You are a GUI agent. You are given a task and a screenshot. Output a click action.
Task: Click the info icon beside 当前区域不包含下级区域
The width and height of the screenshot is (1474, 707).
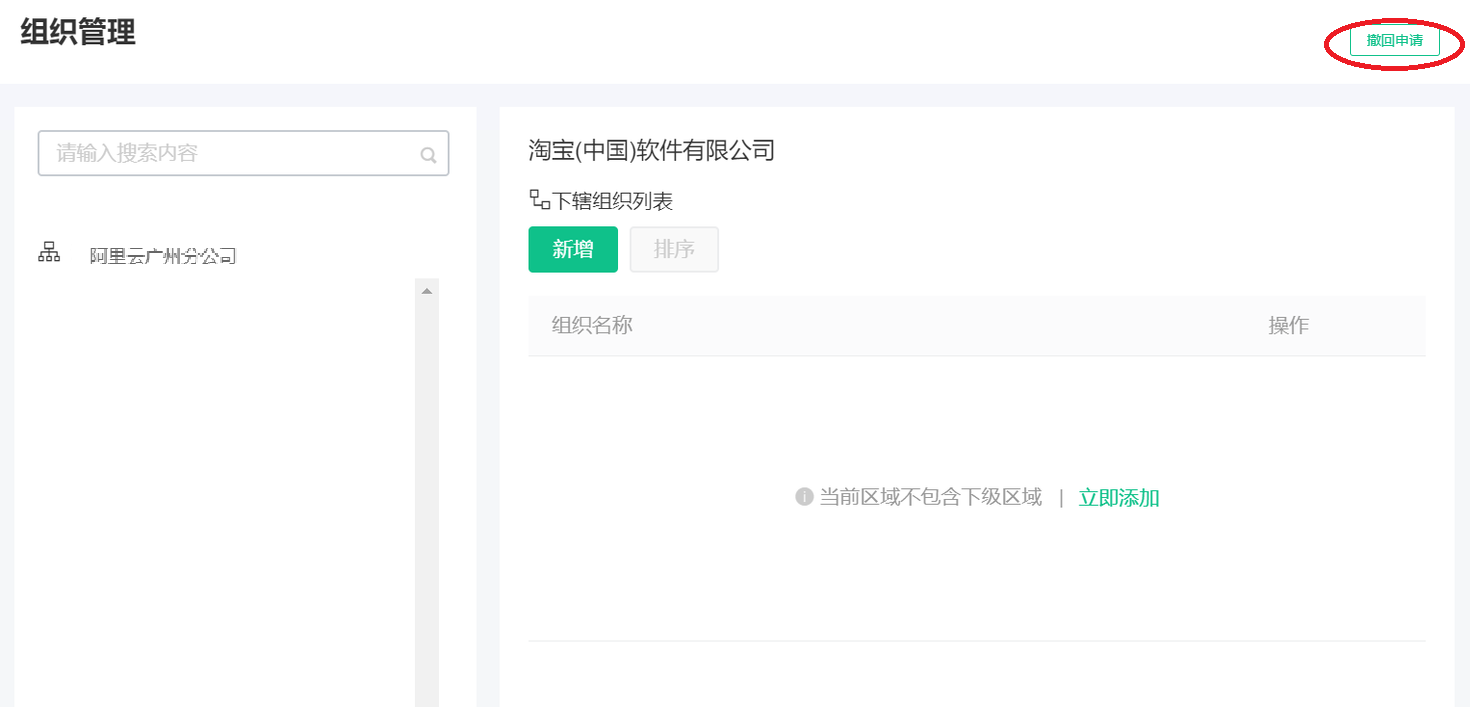pyautogui.click(x=804, y=497)
